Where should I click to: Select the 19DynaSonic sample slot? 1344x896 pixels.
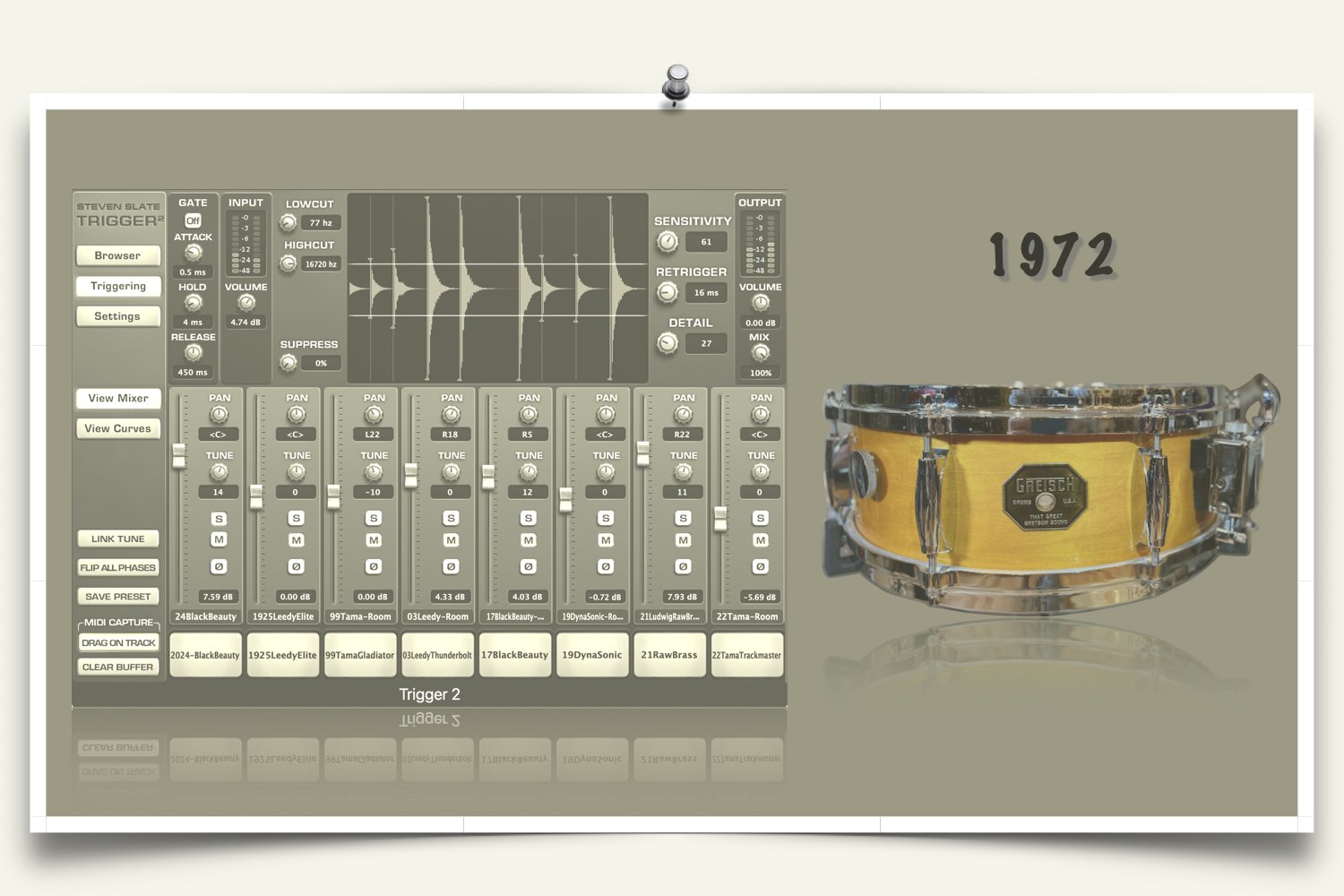591,655
